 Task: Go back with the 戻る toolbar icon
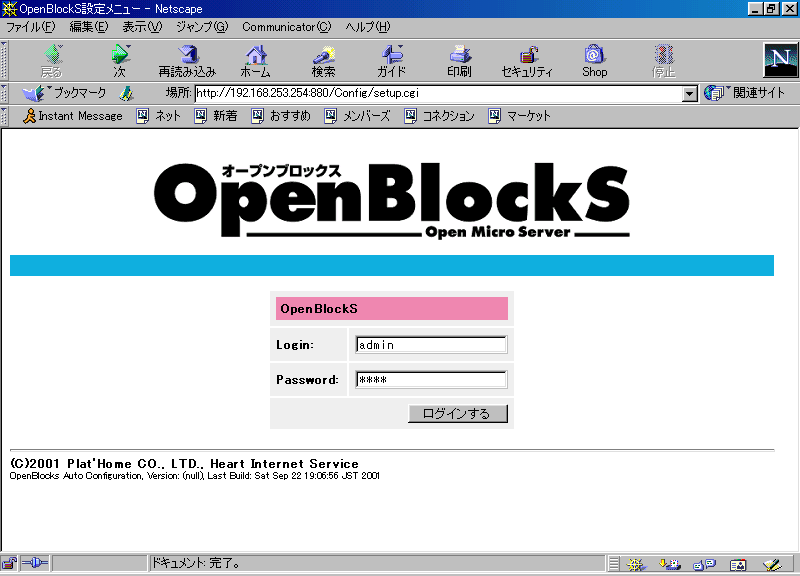pyautogui.click(x=52, y=60)
